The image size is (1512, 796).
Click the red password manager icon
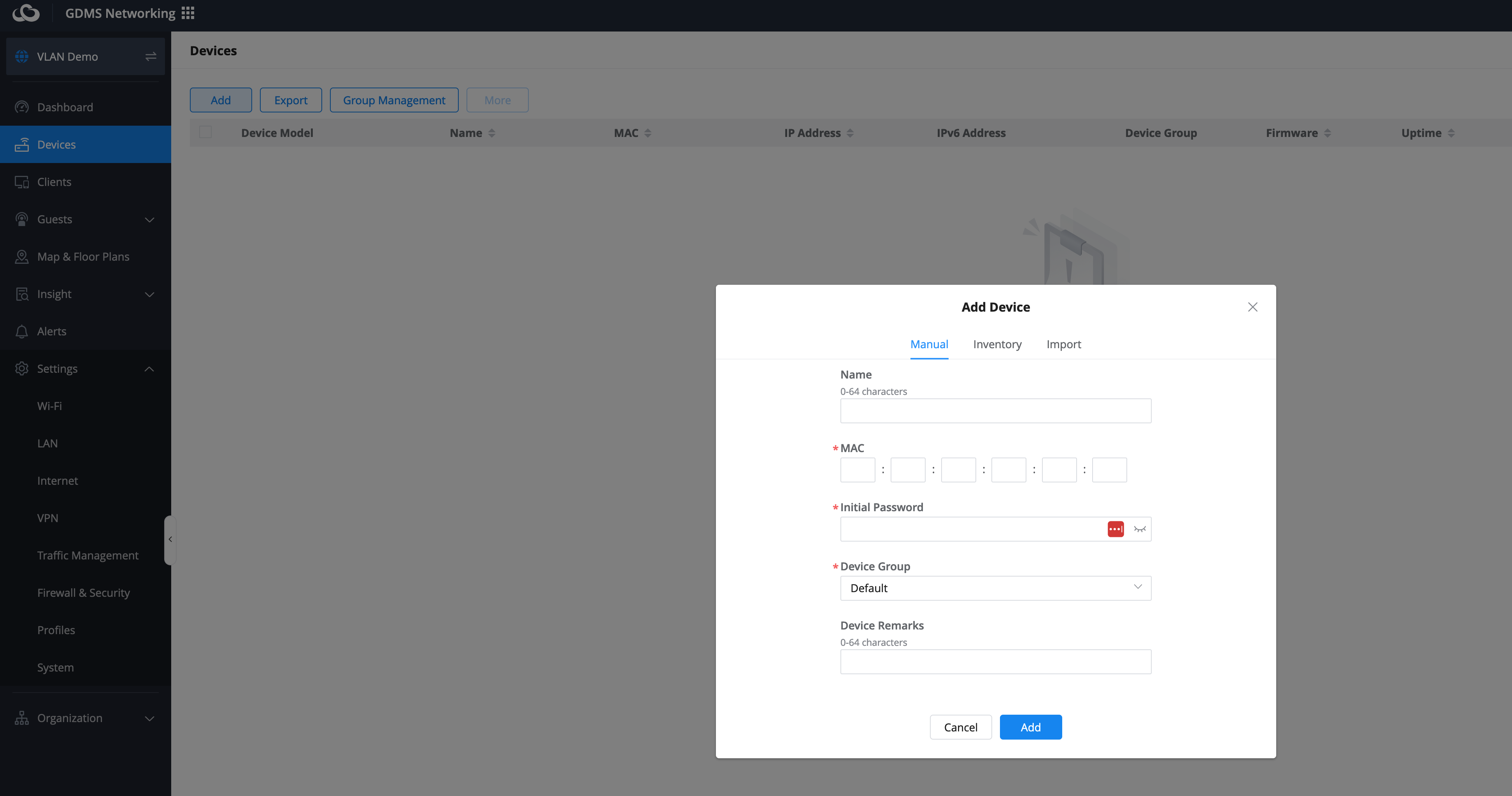[x=1115, y=529]
